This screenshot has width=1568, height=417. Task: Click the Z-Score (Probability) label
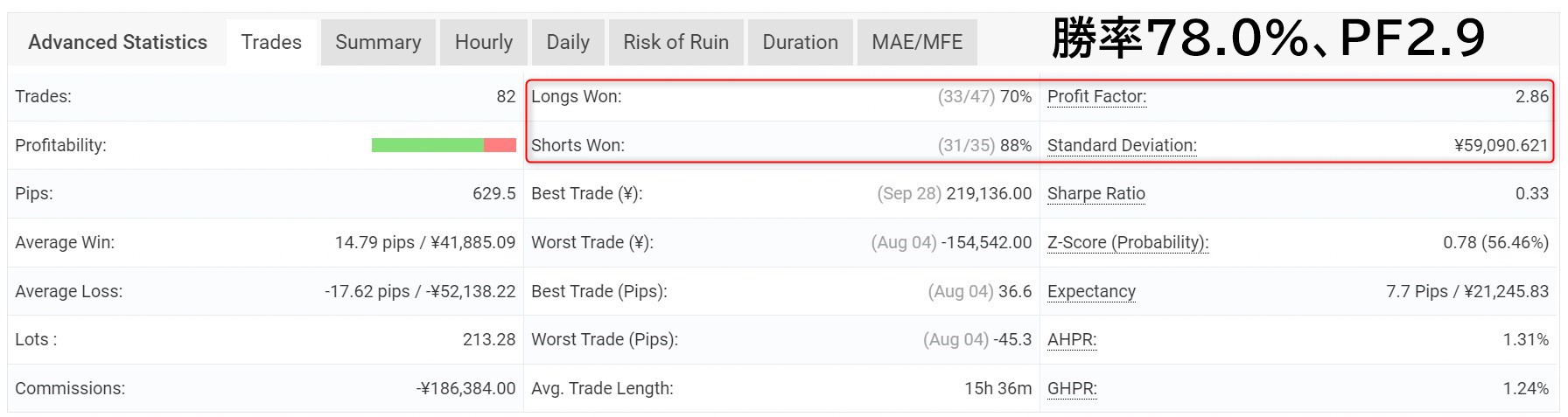coord(1128,243)
